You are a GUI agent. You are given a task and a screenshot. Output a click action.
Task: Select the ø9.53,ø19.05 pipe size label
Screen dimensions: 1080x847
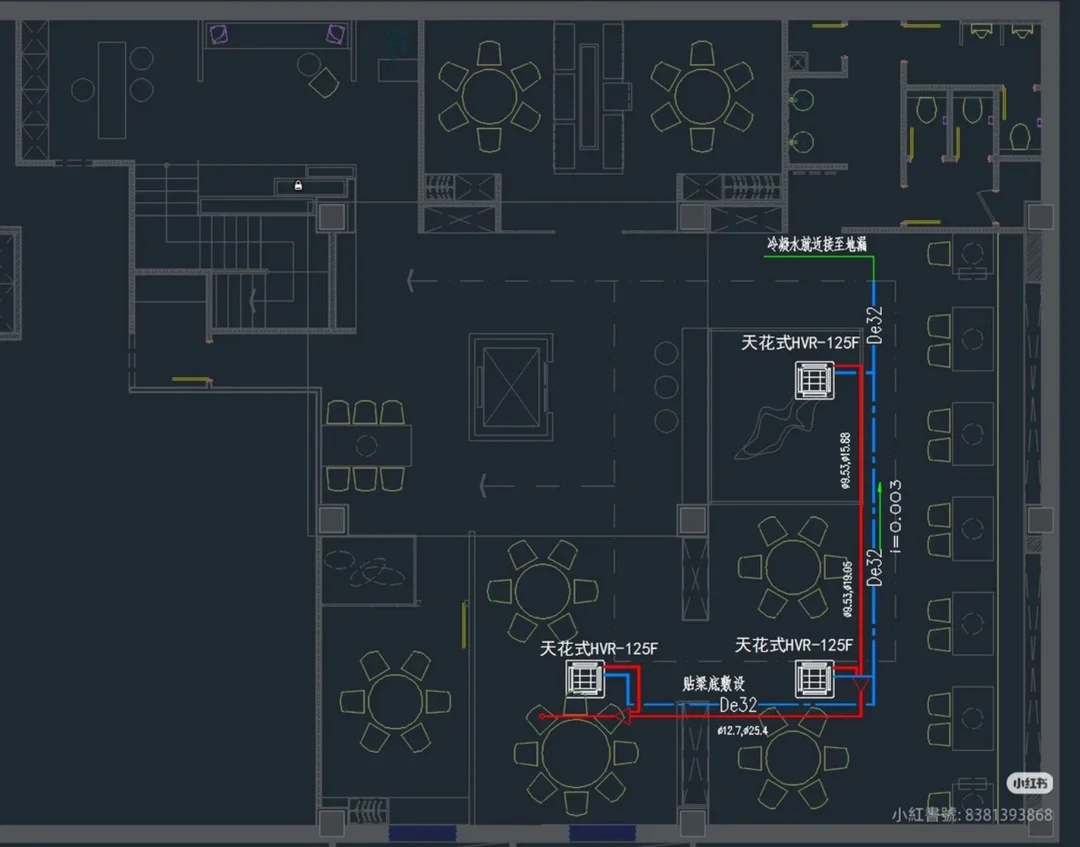point(848,589)
